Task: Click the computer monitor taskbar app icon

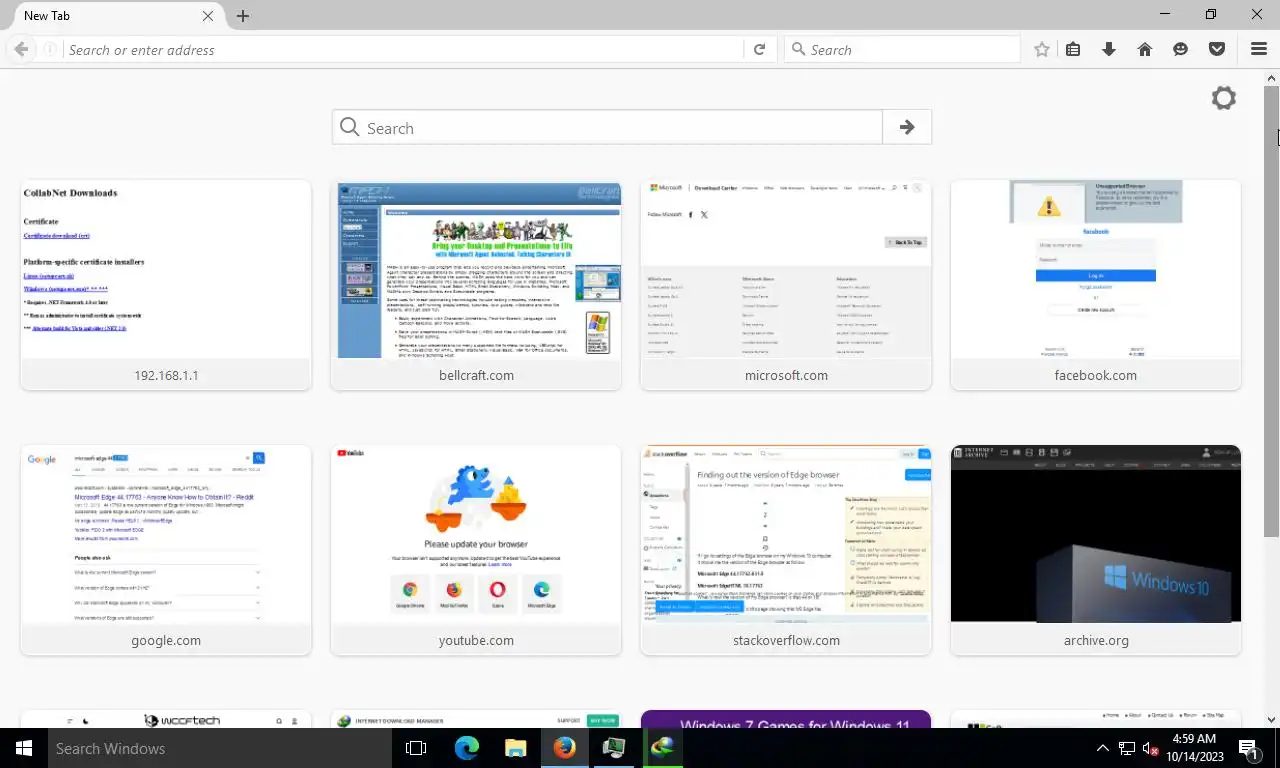Action: click(x=613, y=748)
